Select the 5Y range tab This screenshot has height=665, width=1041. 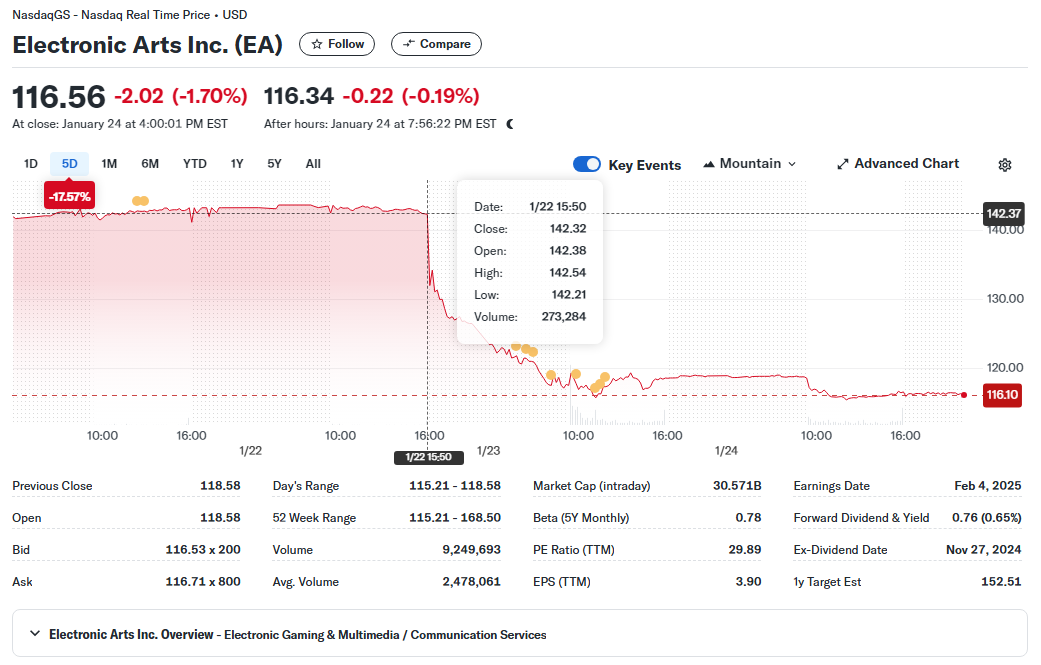coord(274,163)
